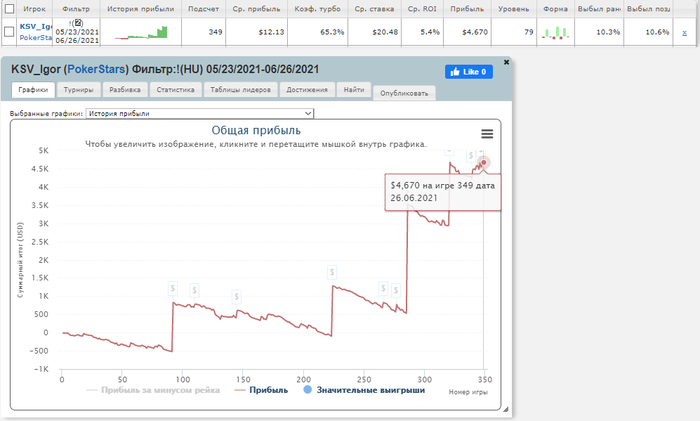Sort by Ср. прибыль column header

(x=257, y=8)
